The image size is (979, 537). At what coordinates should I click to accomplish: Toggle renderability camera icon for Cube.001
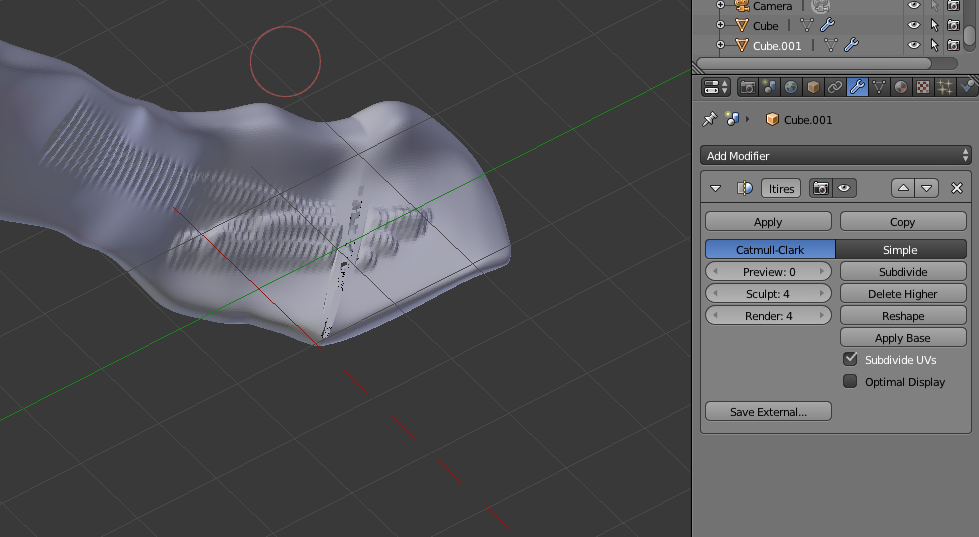953,45
